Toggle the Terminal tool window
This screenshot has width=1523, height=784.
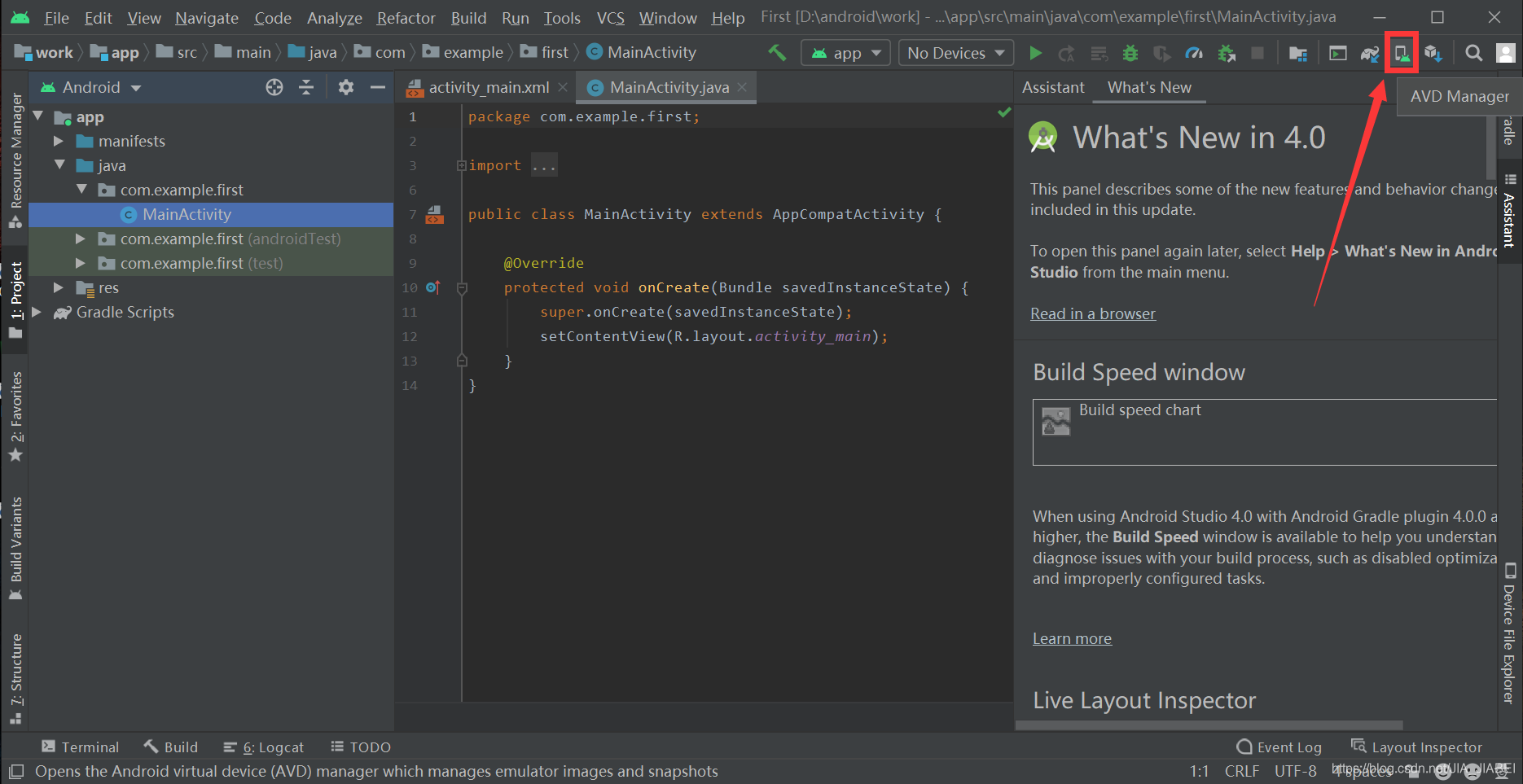point(80,747)
